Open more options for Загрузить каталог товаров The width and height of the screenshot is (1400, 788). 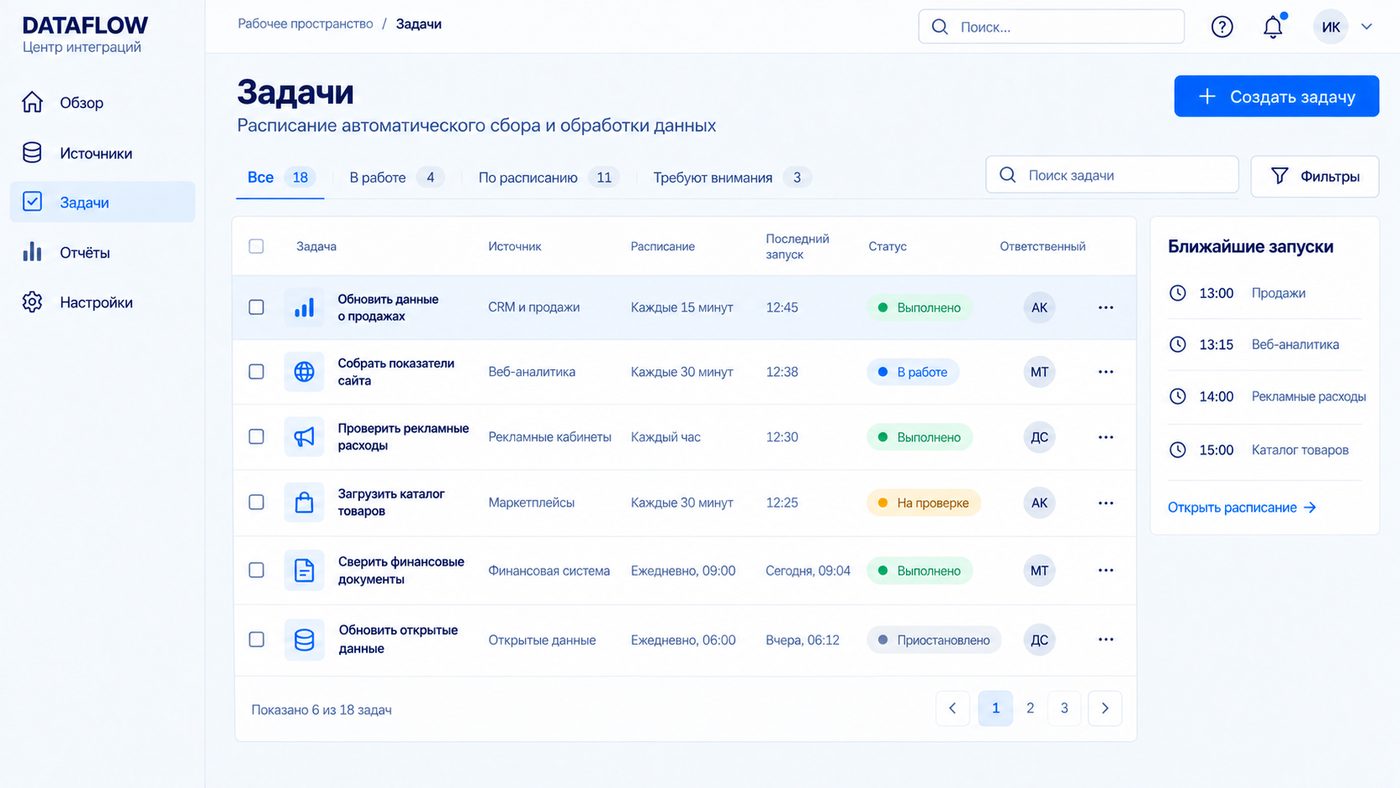(1106, 502)
